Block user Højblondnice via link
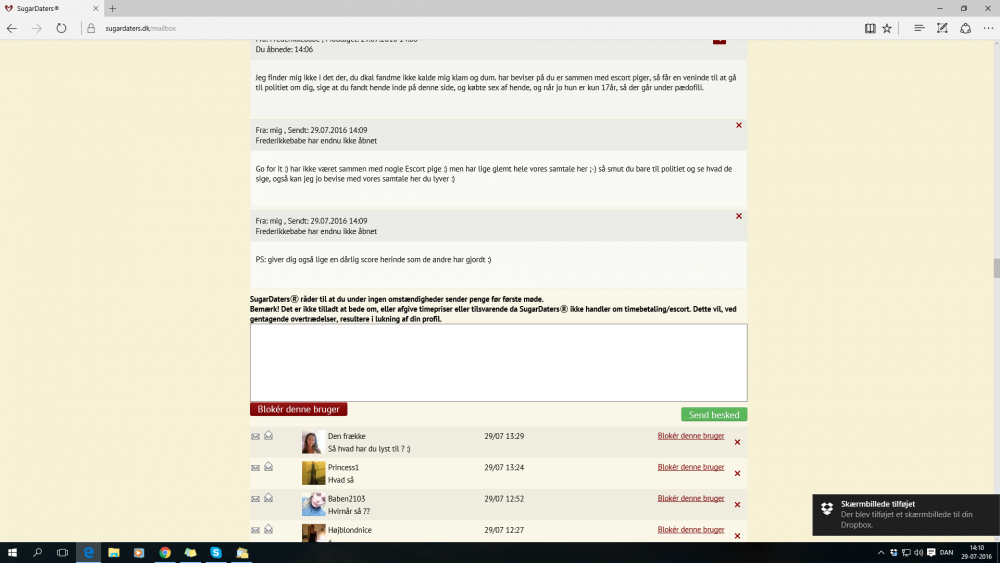 (x=691, y=530)
